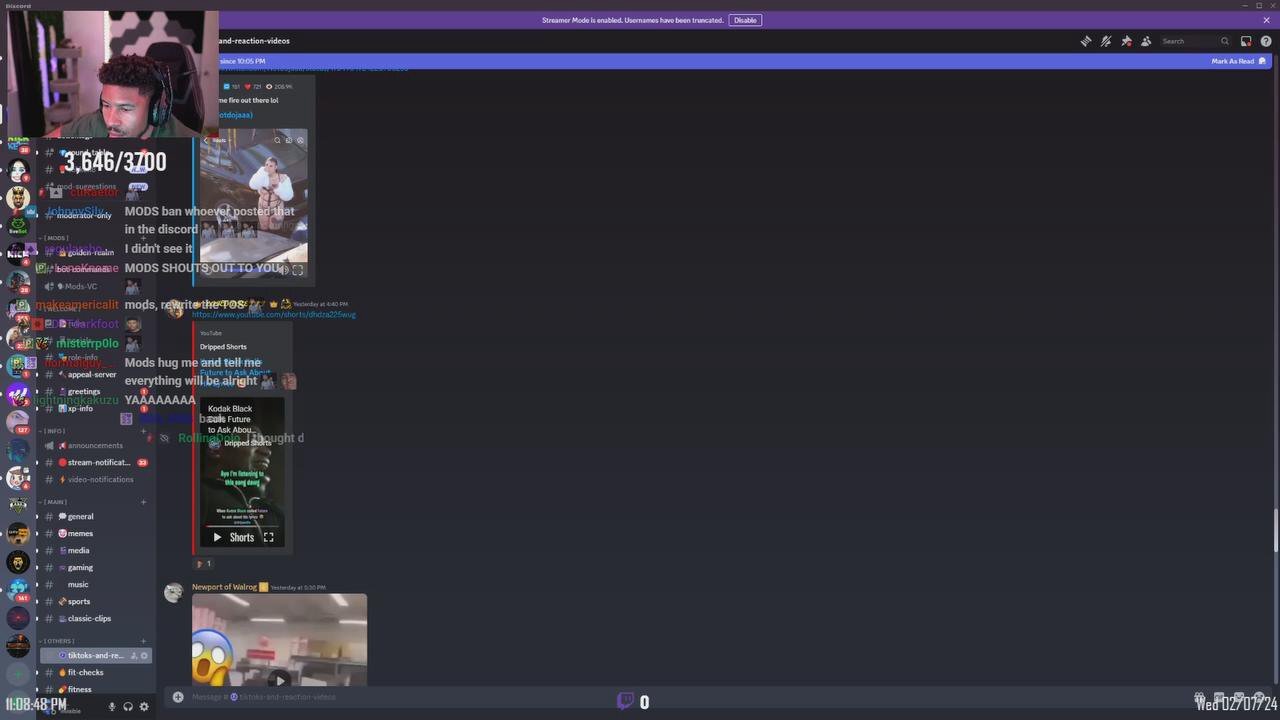Image resolution: width=1280 pixels, height=720 pixels.
Task: Collapse the MAIN category
Action: (53, 502)
